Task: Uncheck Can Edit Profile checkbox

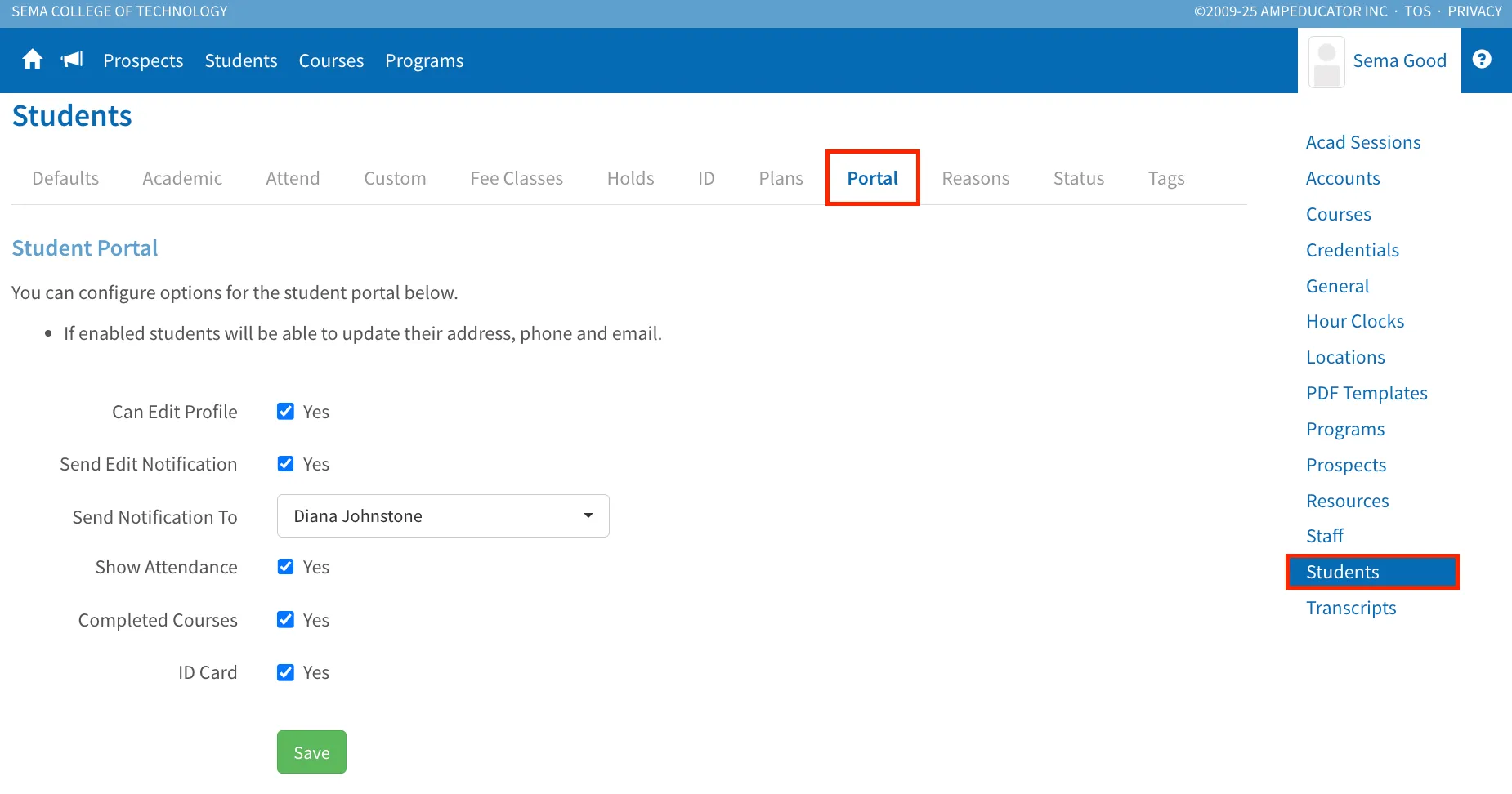Action: click(x=285, y=412)
